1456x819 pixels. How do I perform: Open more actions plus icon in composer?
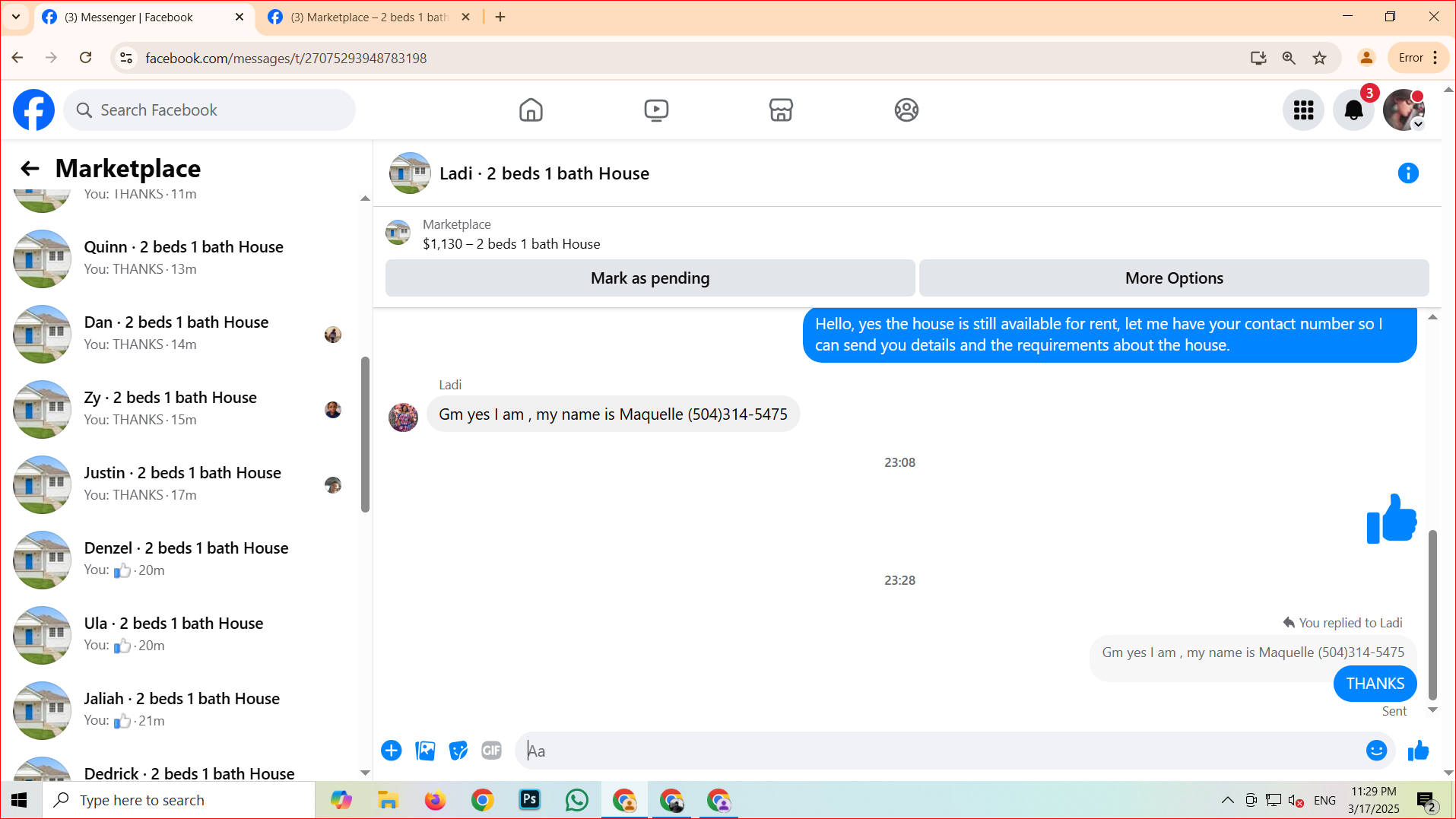tap(392, 751)
